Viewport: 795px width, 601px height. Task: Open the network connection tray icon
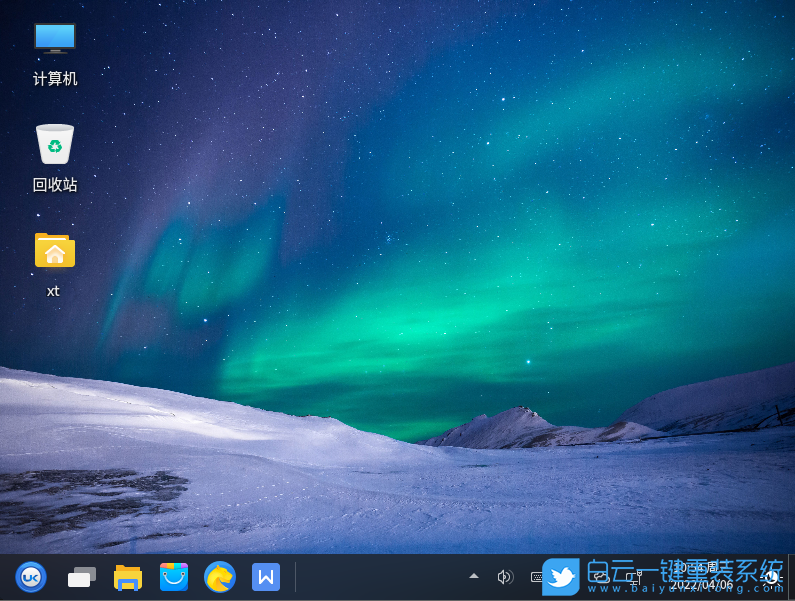click(632, 577)
